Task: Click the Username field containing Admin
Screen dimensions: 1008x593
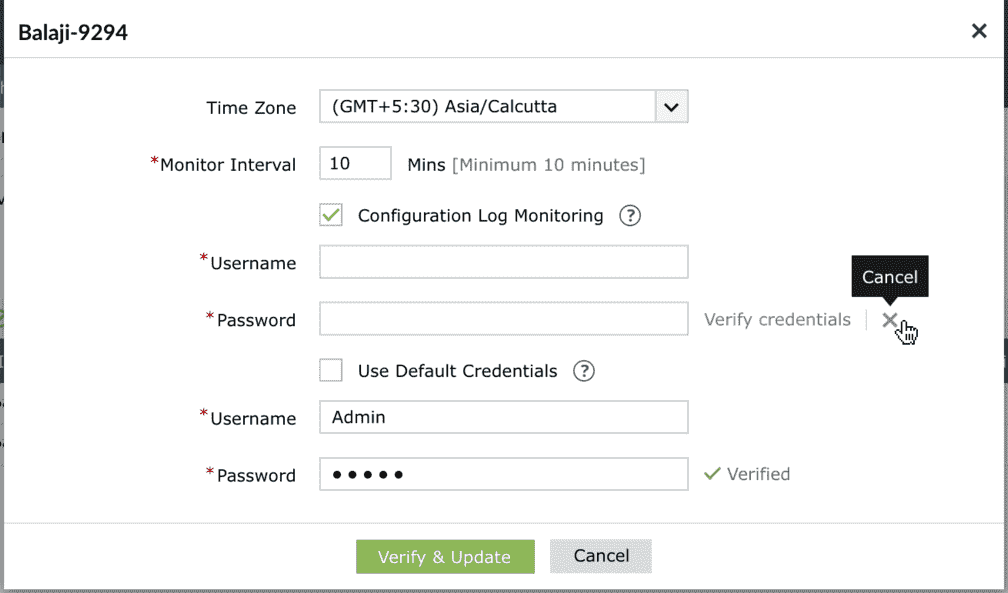Action: [x=503, y=417]
